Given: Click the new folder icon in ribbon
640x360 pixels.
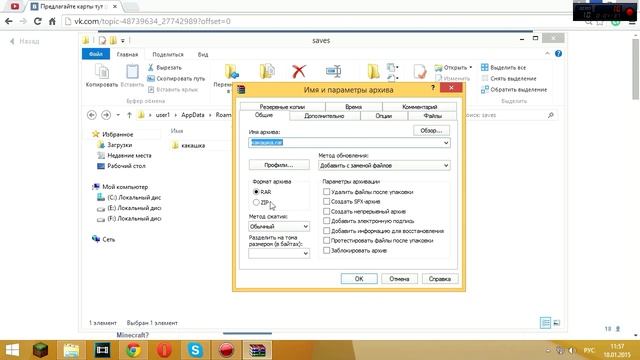Looking at the screenshot, I should click(373, 71).
